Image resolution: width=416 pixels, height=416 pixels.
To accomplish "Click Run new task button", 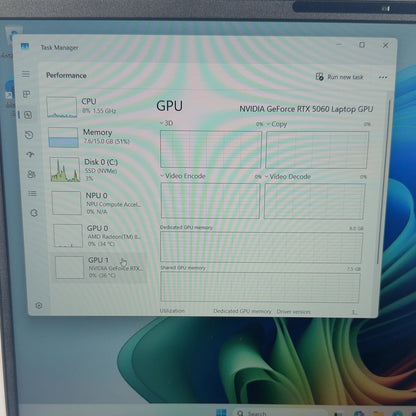I will [339, 77].
